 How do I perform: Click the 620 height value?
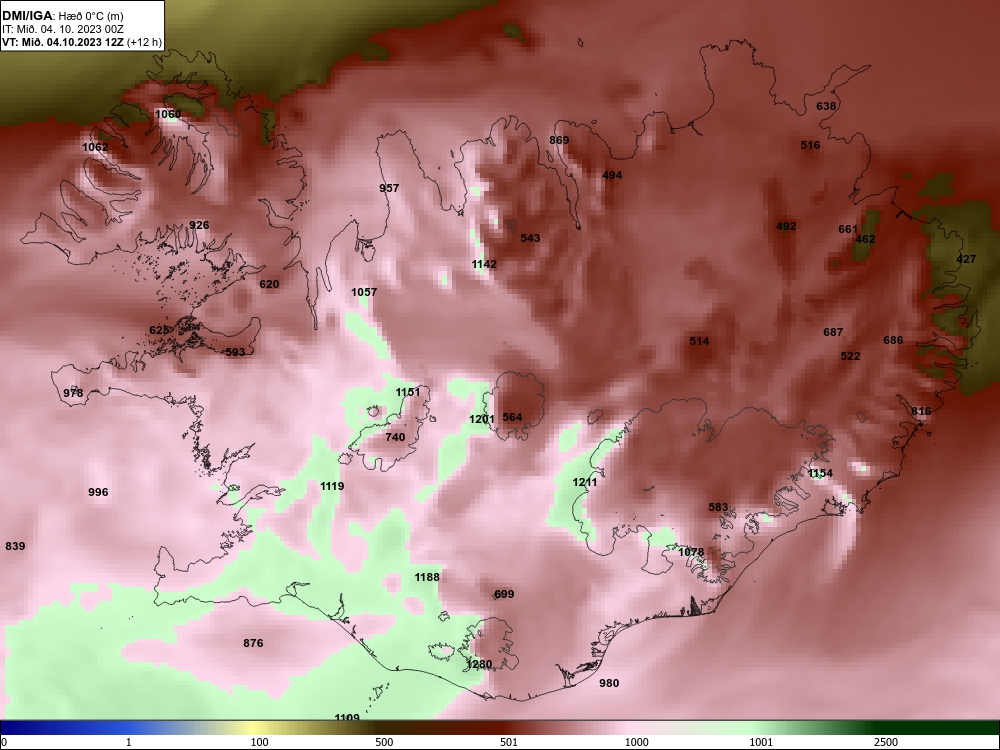tap(269, 284)
